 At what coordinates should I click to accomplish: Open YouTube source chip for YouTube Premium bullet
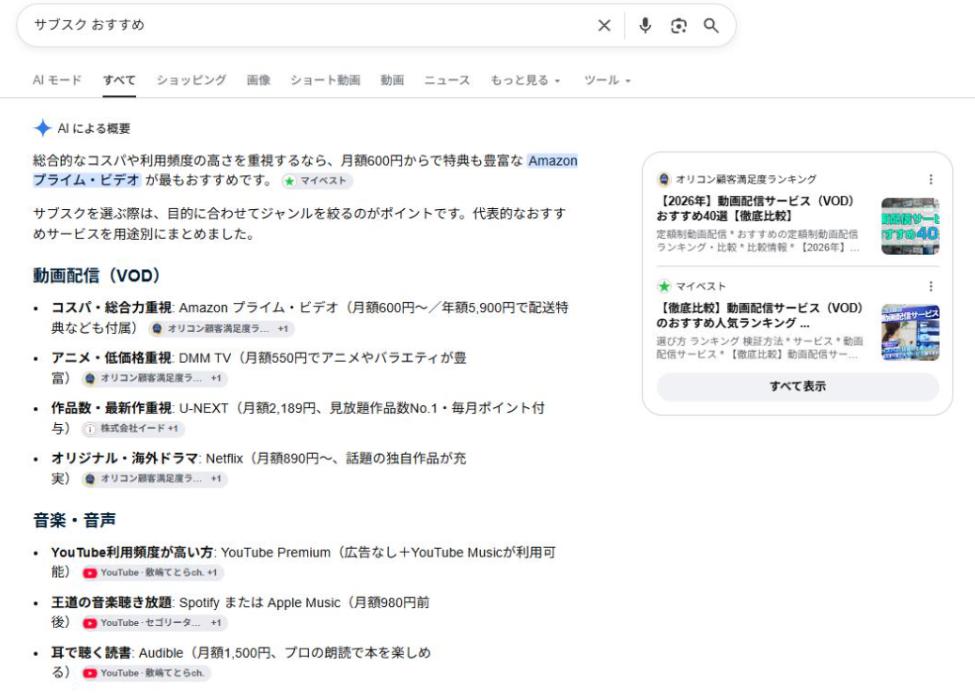point(152,573)
